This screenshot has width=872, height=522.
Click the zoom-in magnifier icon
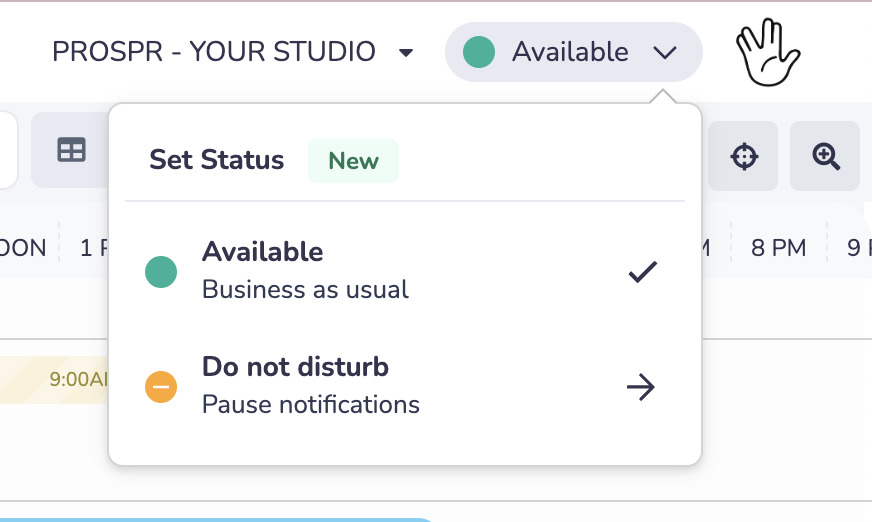coord(825,156)
